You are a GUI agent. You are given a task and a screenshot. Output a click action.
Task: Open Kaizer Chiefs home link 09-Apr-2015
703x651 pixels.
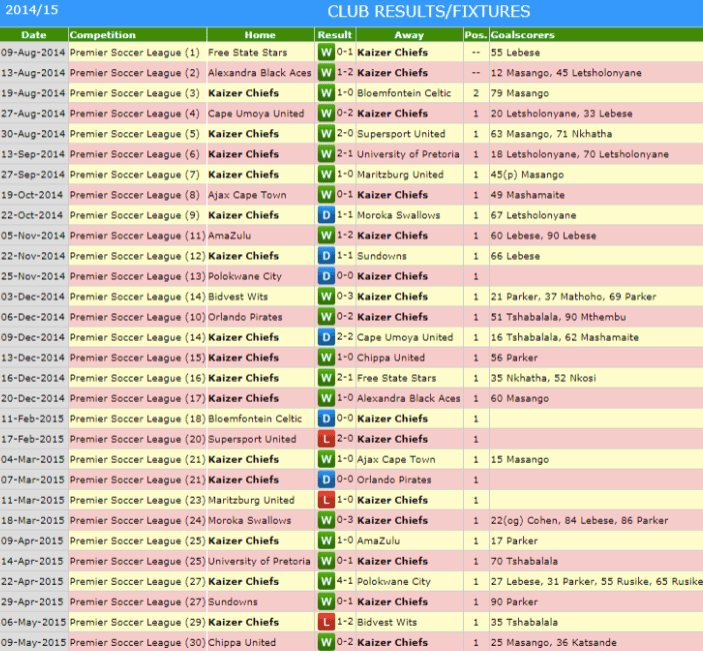pos(243,541)
